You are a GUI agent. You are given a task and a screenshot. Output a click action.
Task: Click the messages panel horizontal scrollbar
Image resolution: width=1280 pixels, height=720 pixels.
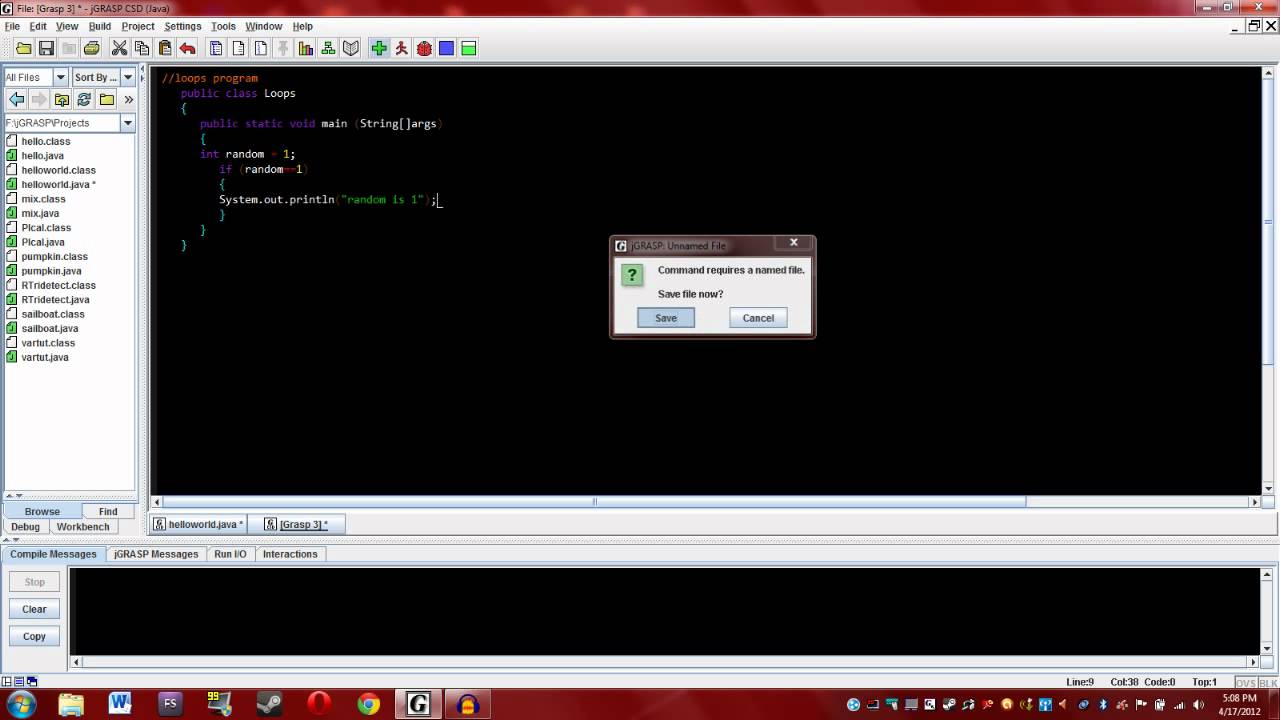665,662
